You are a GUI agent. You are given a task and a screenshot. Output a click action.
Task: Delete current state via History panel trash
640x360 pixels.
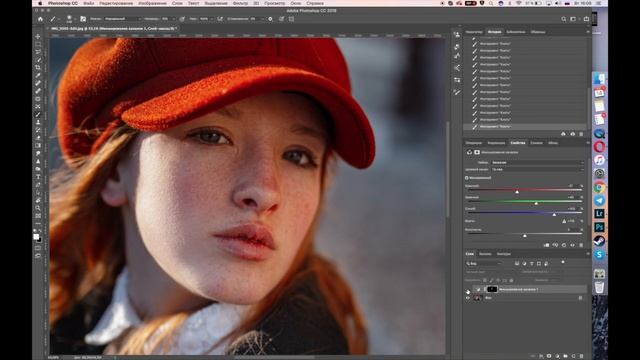[581, 134]
